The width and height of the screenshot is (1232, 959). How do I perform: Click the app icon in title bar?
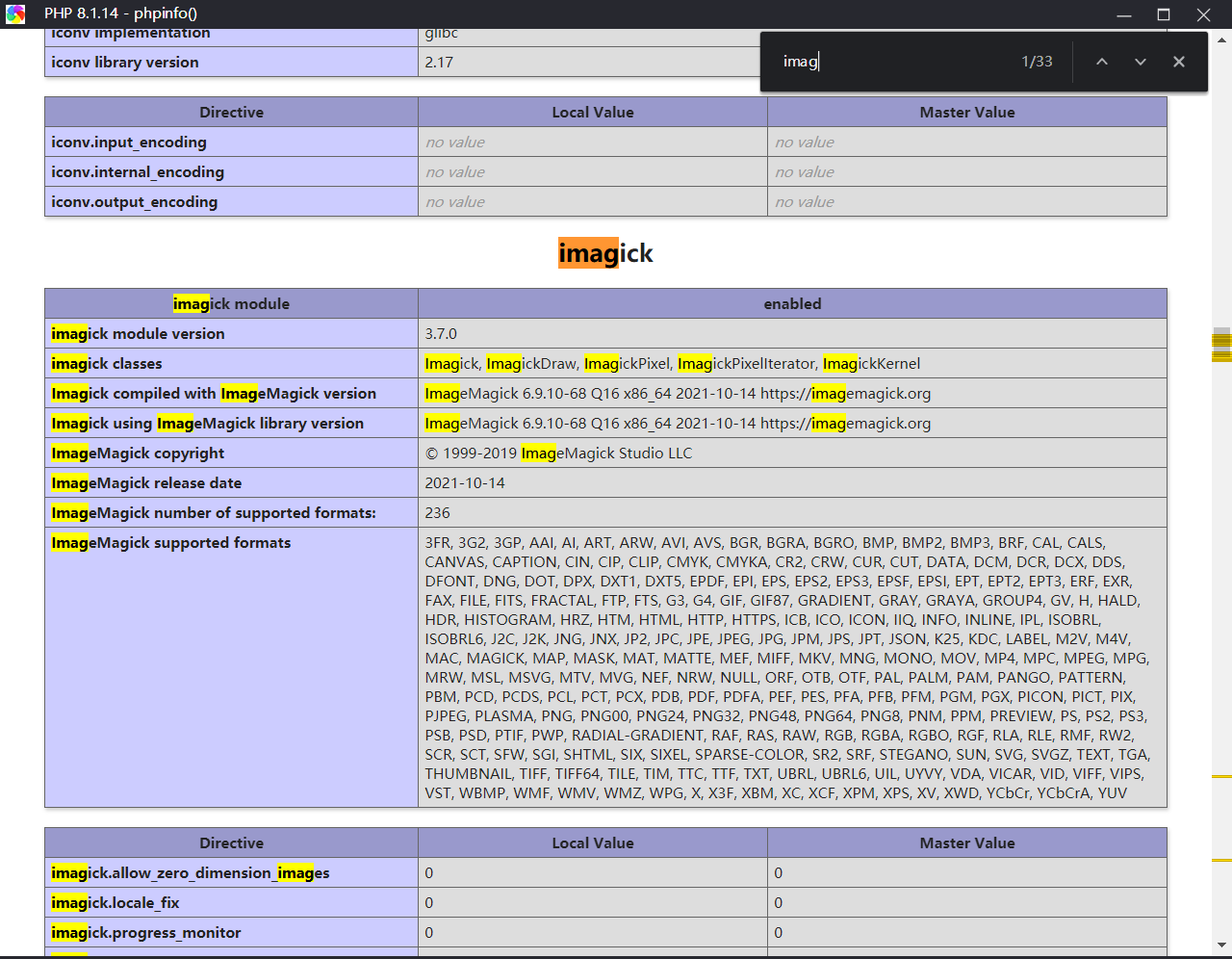(15, 13)
